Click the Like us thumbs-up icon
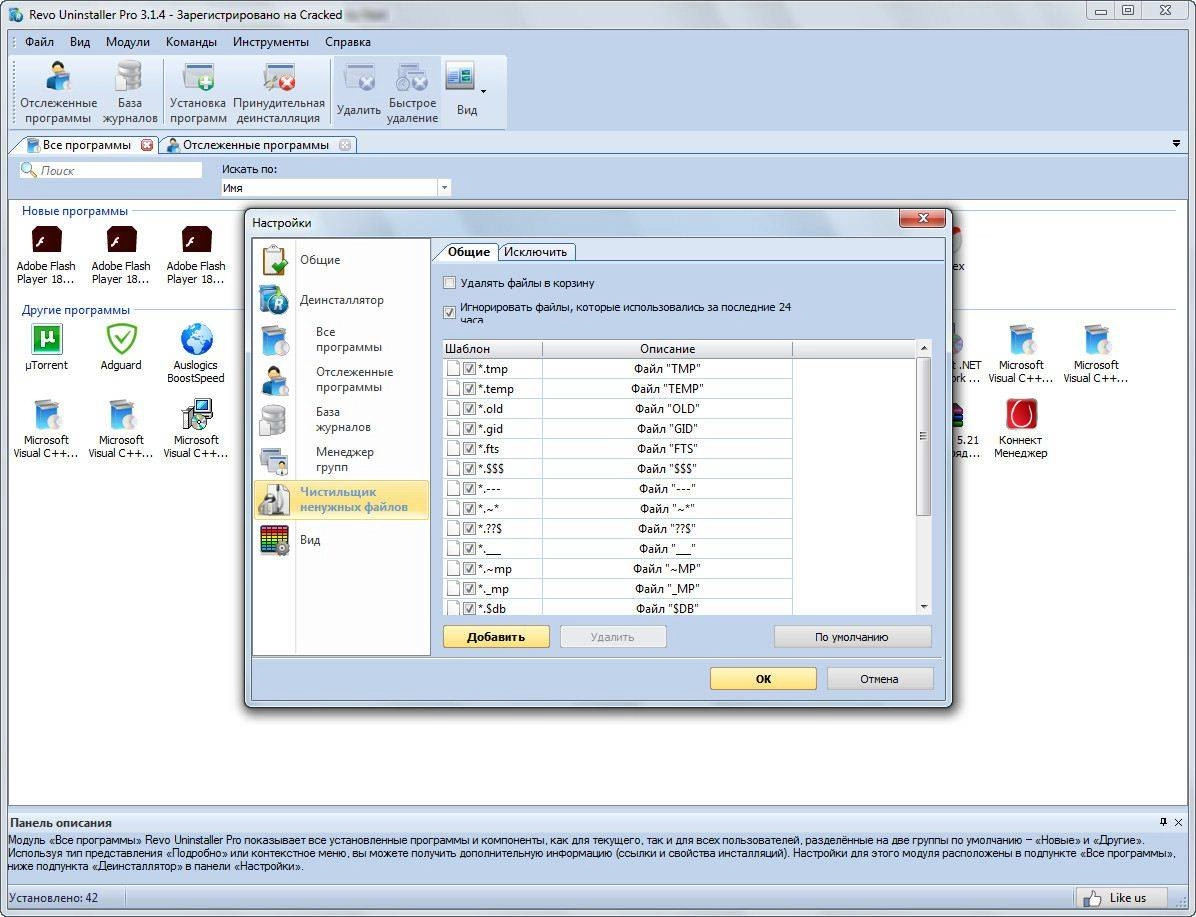1196x917 pixels. (x=1092, y=898)
